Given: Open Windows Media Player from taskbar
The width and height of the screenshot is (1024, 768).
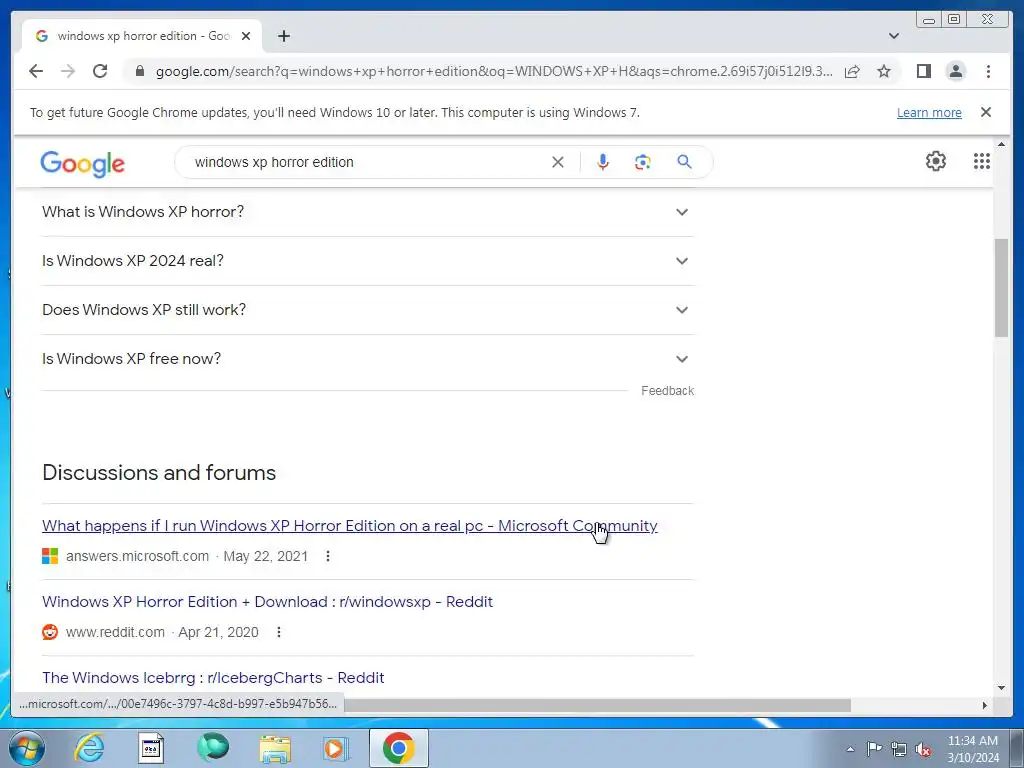Looking at the screenshot, I should pos(336,748).
